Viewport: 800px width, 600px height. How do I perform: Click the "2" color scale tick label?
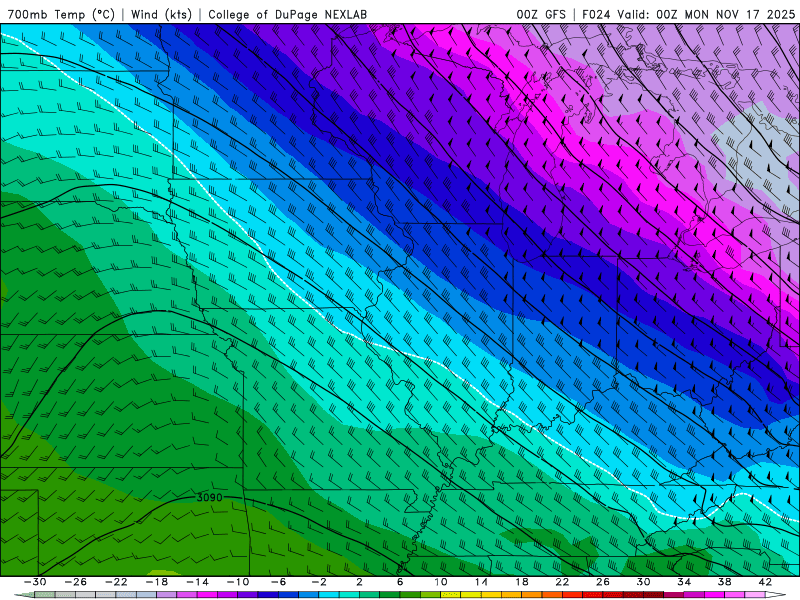[359, 582]
